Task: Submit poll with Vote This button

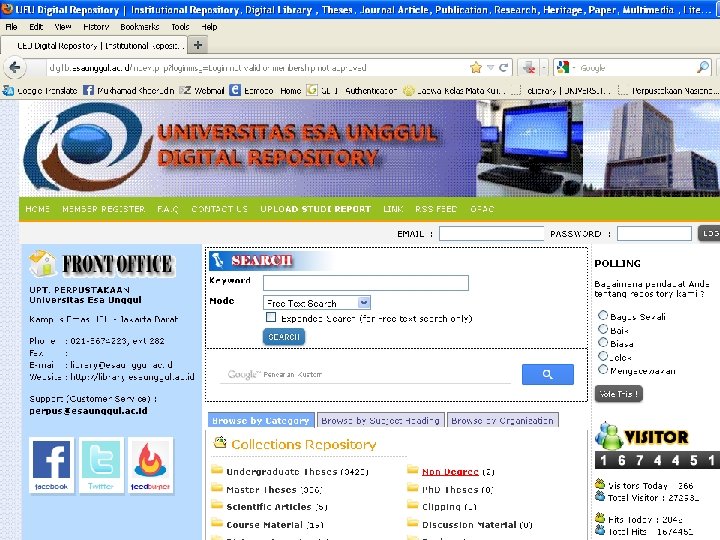Action: [x=619, y=394]
